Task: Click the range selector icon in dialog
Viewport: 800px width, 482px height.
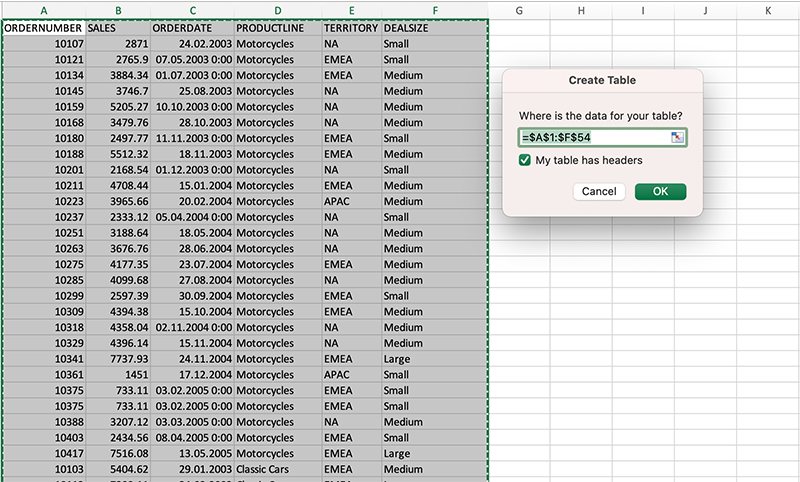Action: [678, 137]
